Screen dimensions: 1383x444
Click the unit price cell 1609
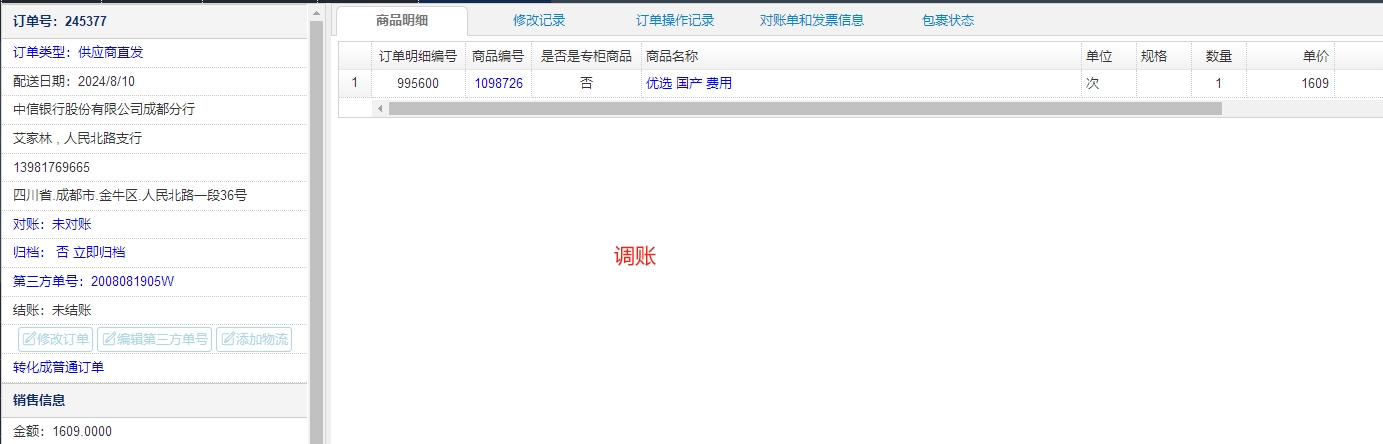(x=1290, y=84)
